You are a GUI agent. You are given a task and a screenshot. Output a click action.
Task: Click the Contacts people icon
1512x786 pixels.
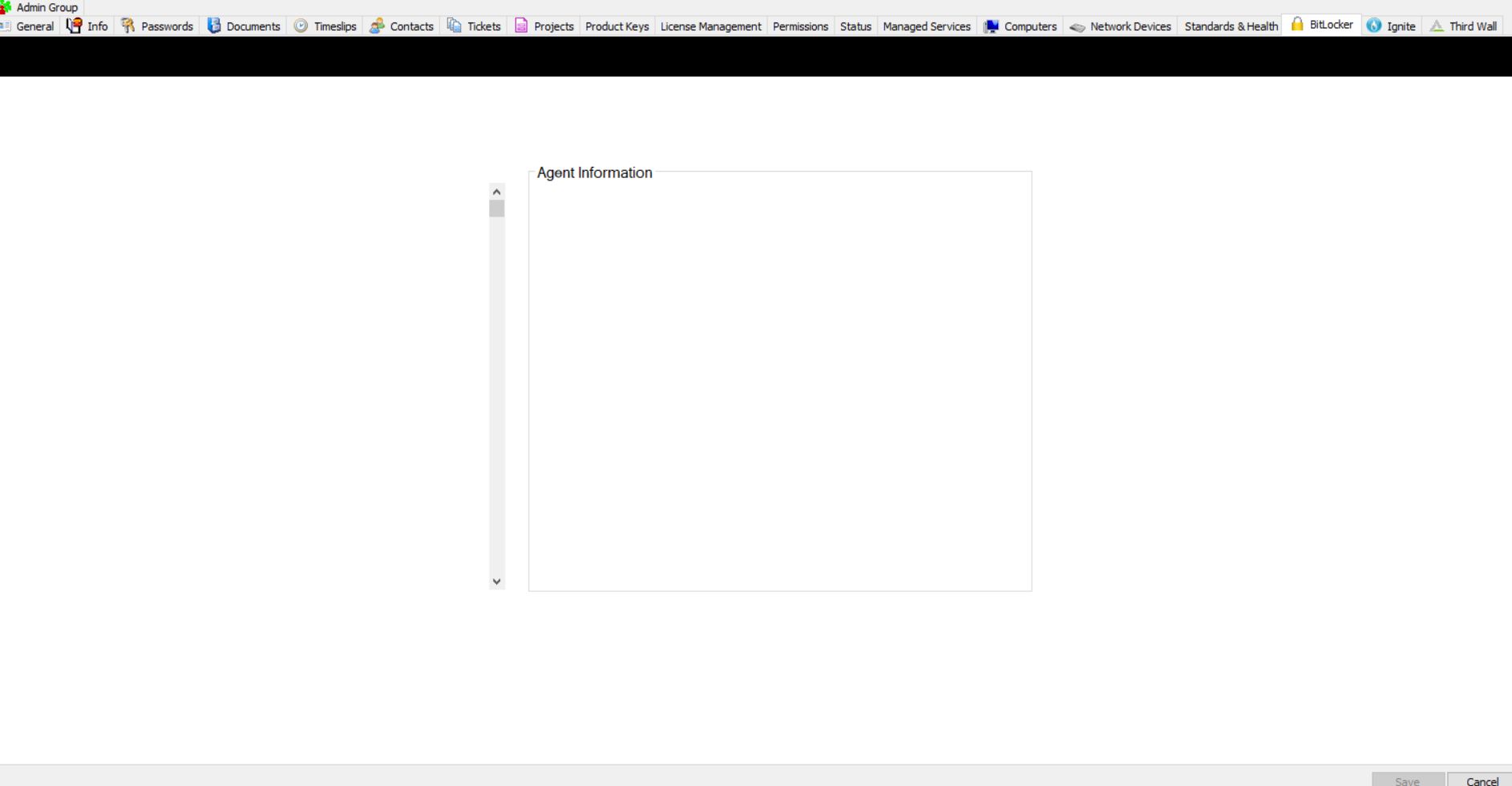point(377,26)
